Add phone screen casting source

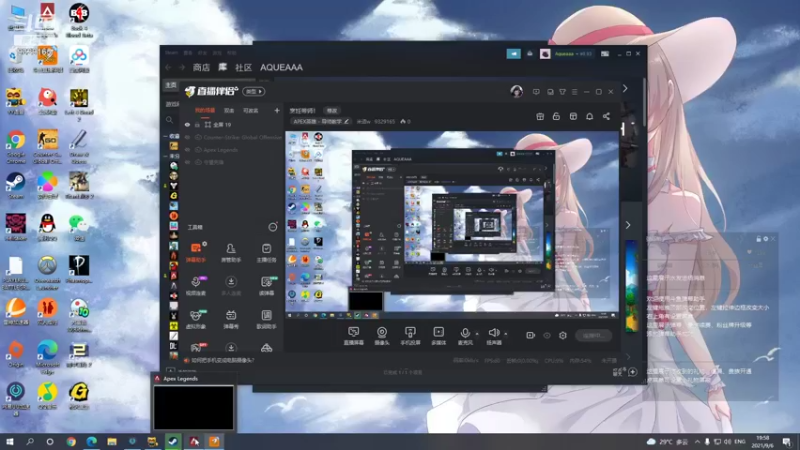[x=410, y=336]
